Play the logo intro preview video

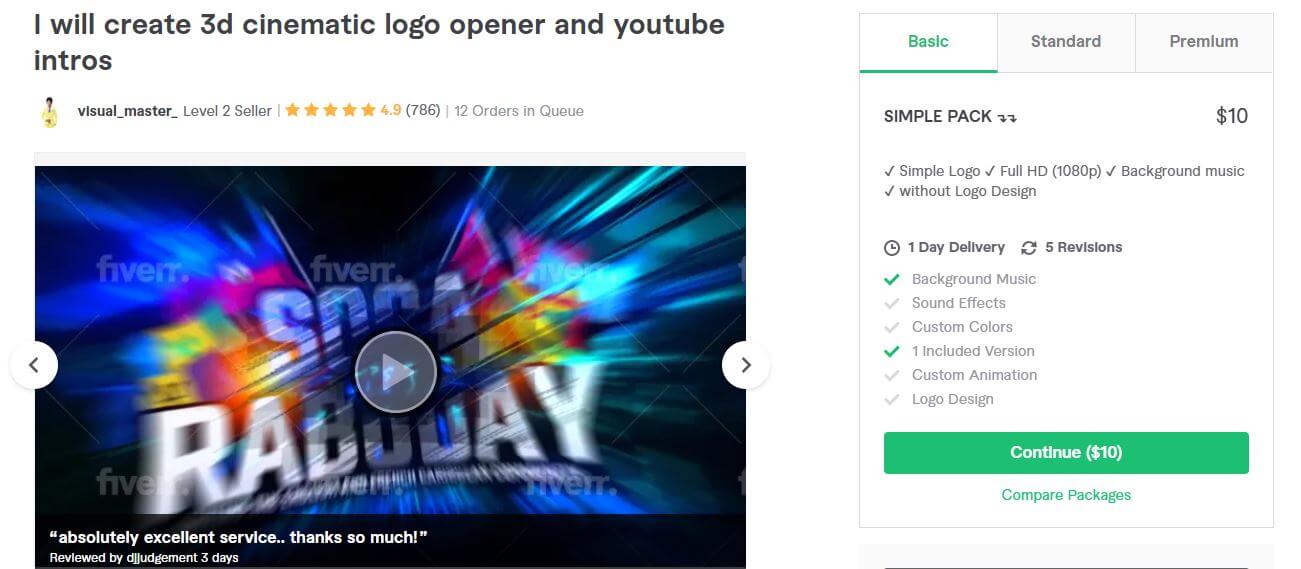(396, 372)
